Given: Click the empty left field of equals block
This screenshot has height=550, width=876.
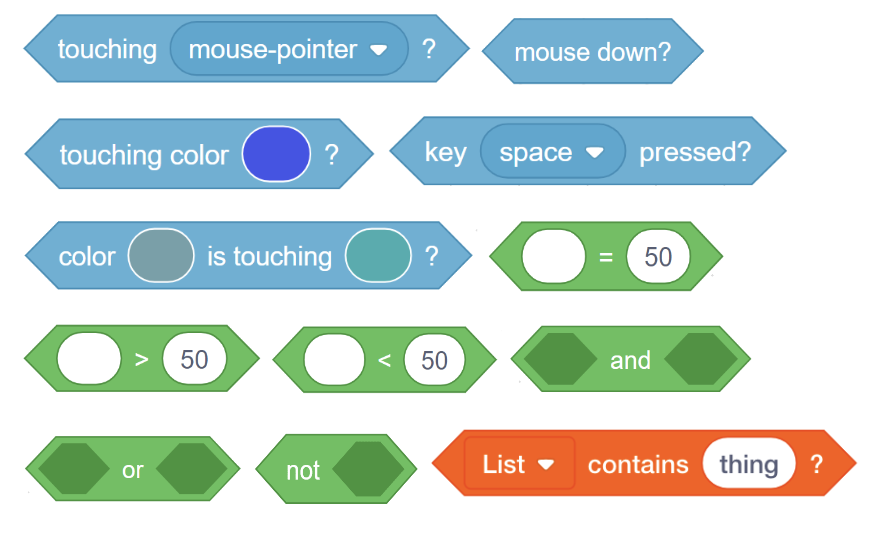Looking at the screenshot, I should pyautogui.click(x=553, y=257).
